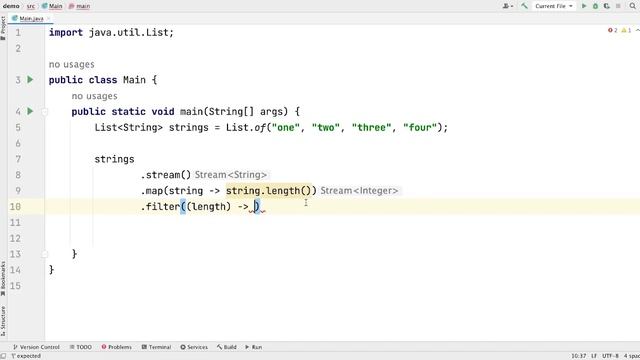Collapse the main method fold marker at line 4
Screen dimensions: 640x360
44,111
